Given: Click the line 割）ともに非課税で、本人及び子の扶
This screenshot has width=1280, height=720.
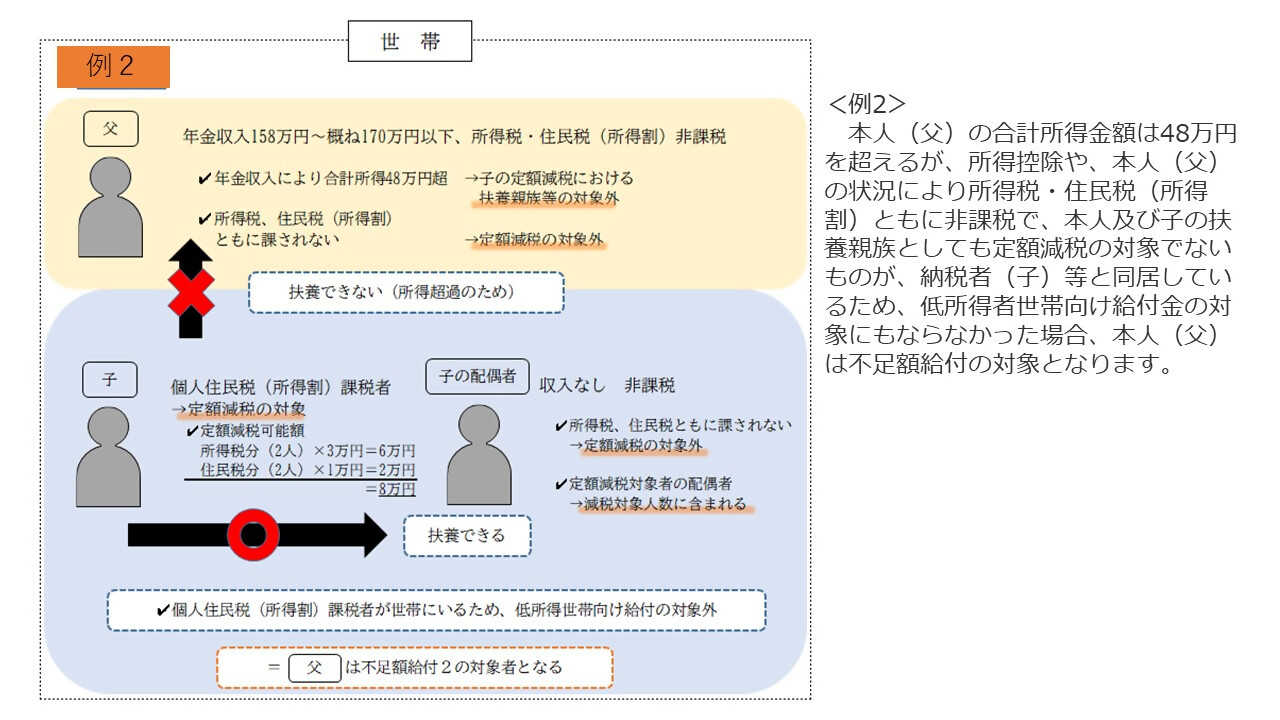Looking at the screenshot, I should click(1029, 219).
